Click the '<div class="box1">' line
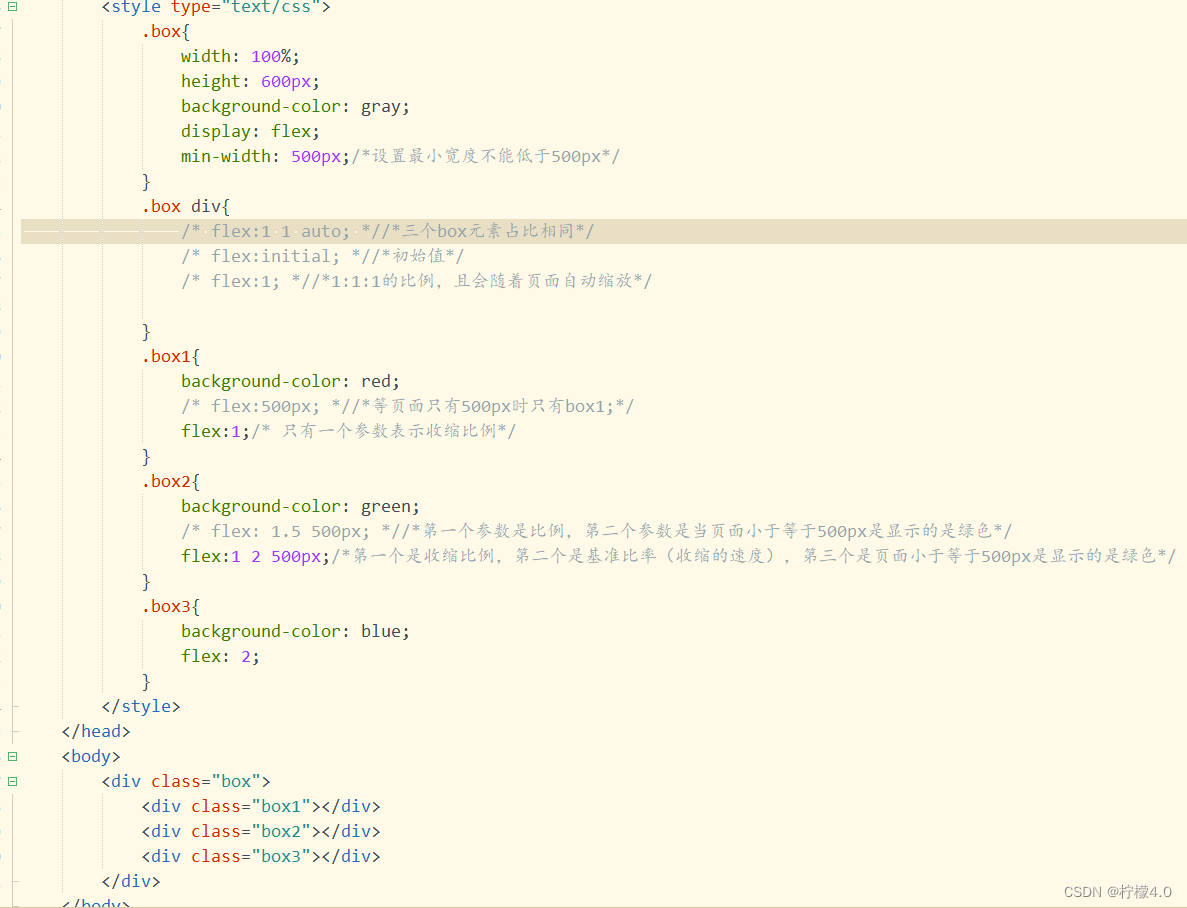This screenshot has height=908, width=1187. coord(260,806)
